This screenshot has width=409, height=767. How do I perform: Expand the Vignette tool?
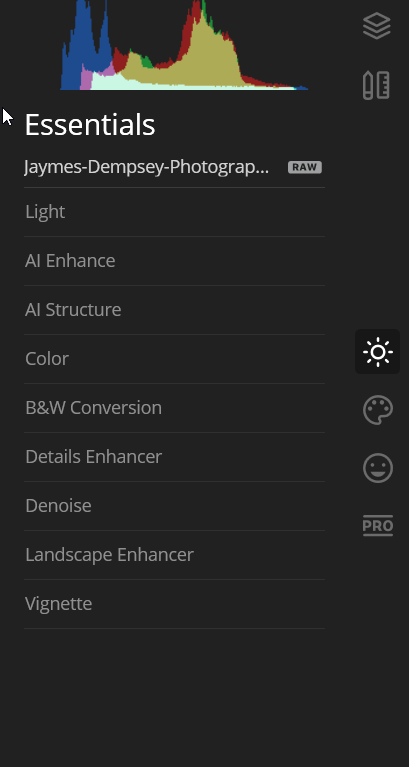pos(175,603)
